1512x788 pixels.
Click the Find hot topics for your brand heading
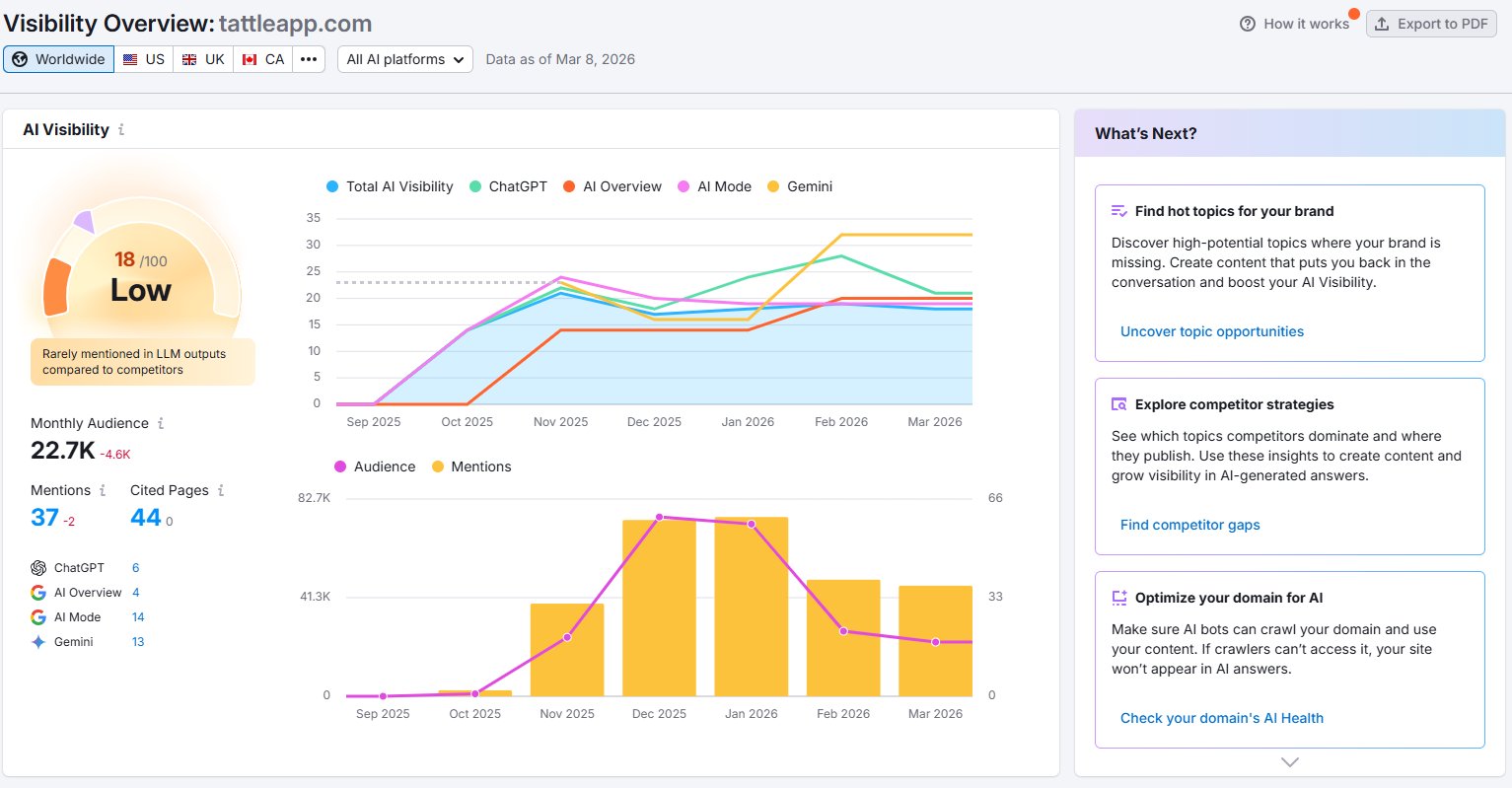tap(1234, 211)
